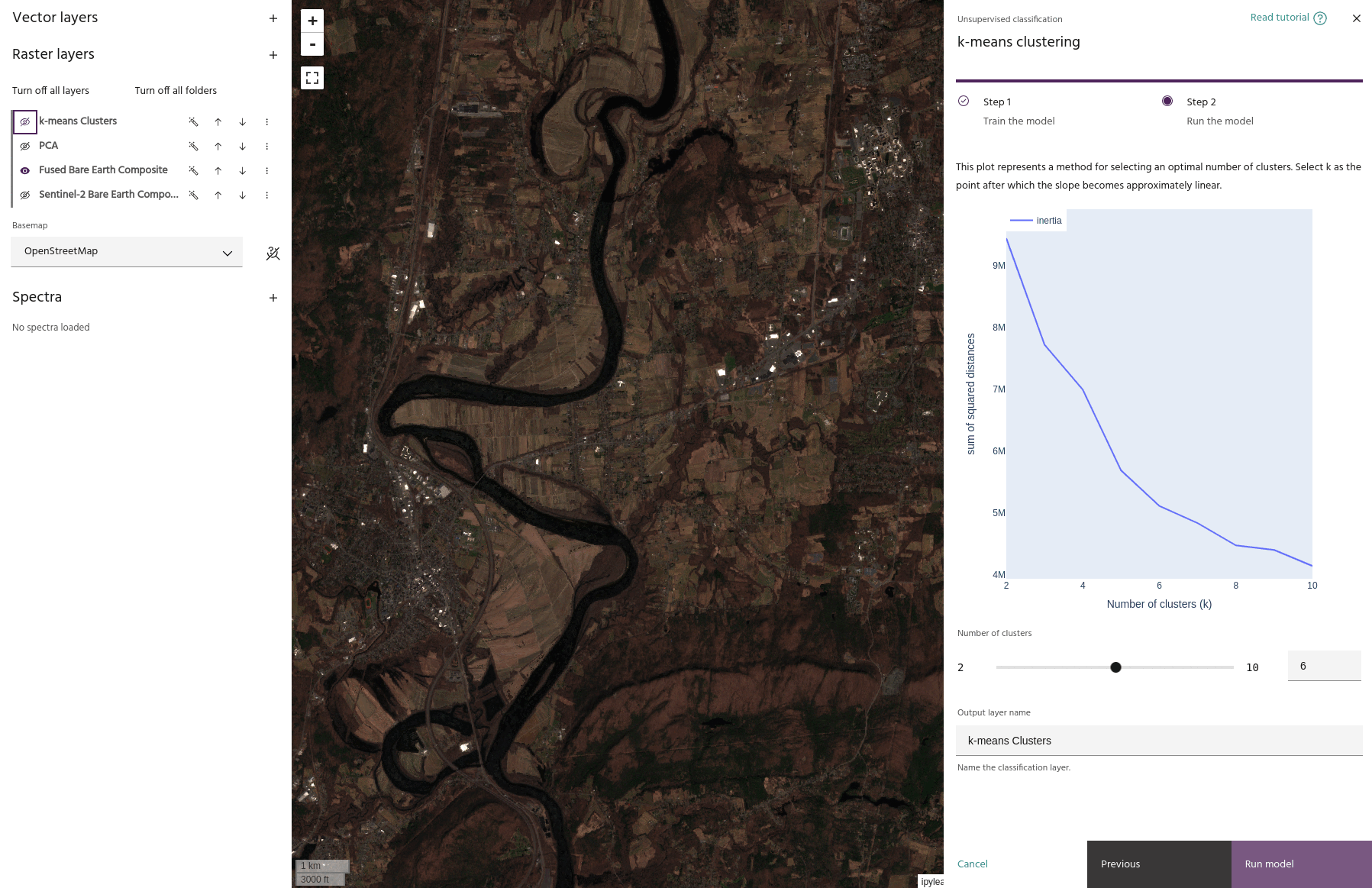Turn off all layers

tap(50, 91)
